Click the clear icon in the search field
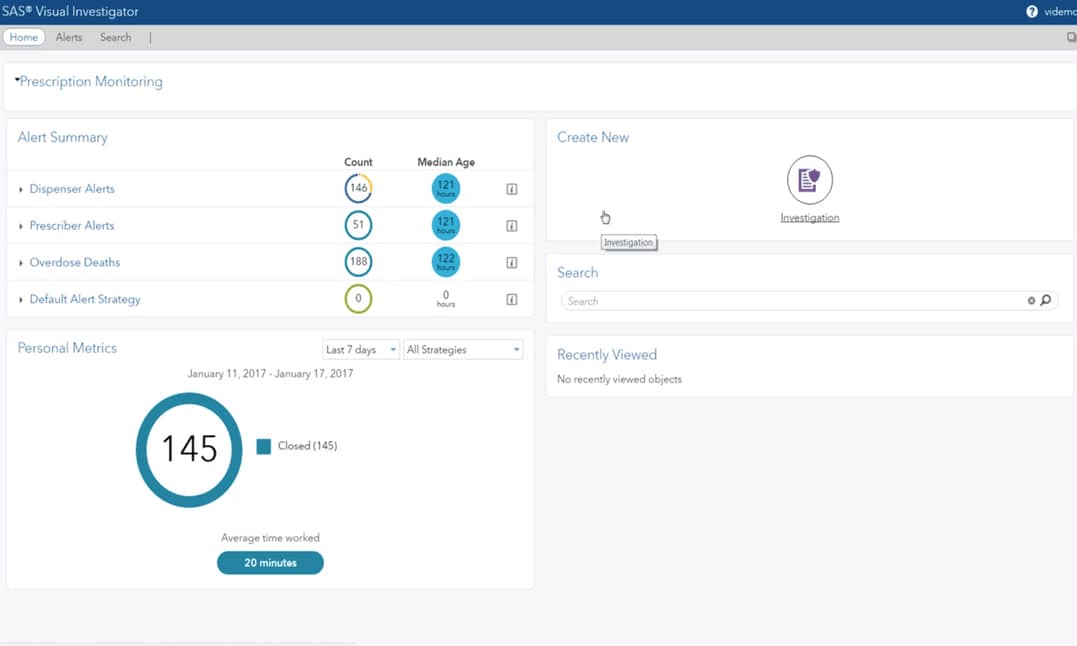Viewport: 1077px width, 646px height. [1032, 300]
